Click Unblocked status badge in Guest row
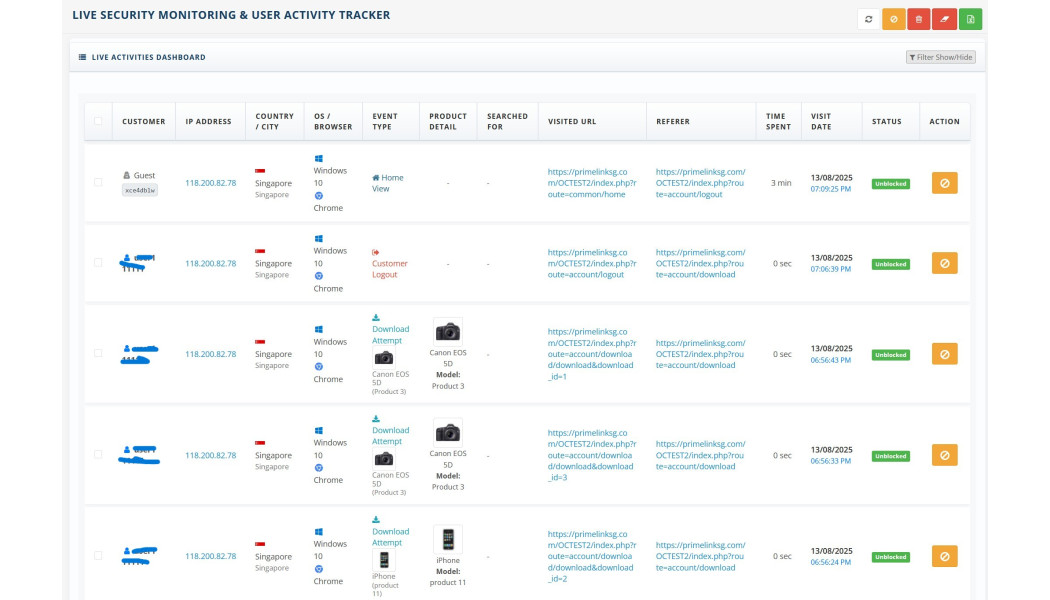1050x600 pixels. click(891, 183)
